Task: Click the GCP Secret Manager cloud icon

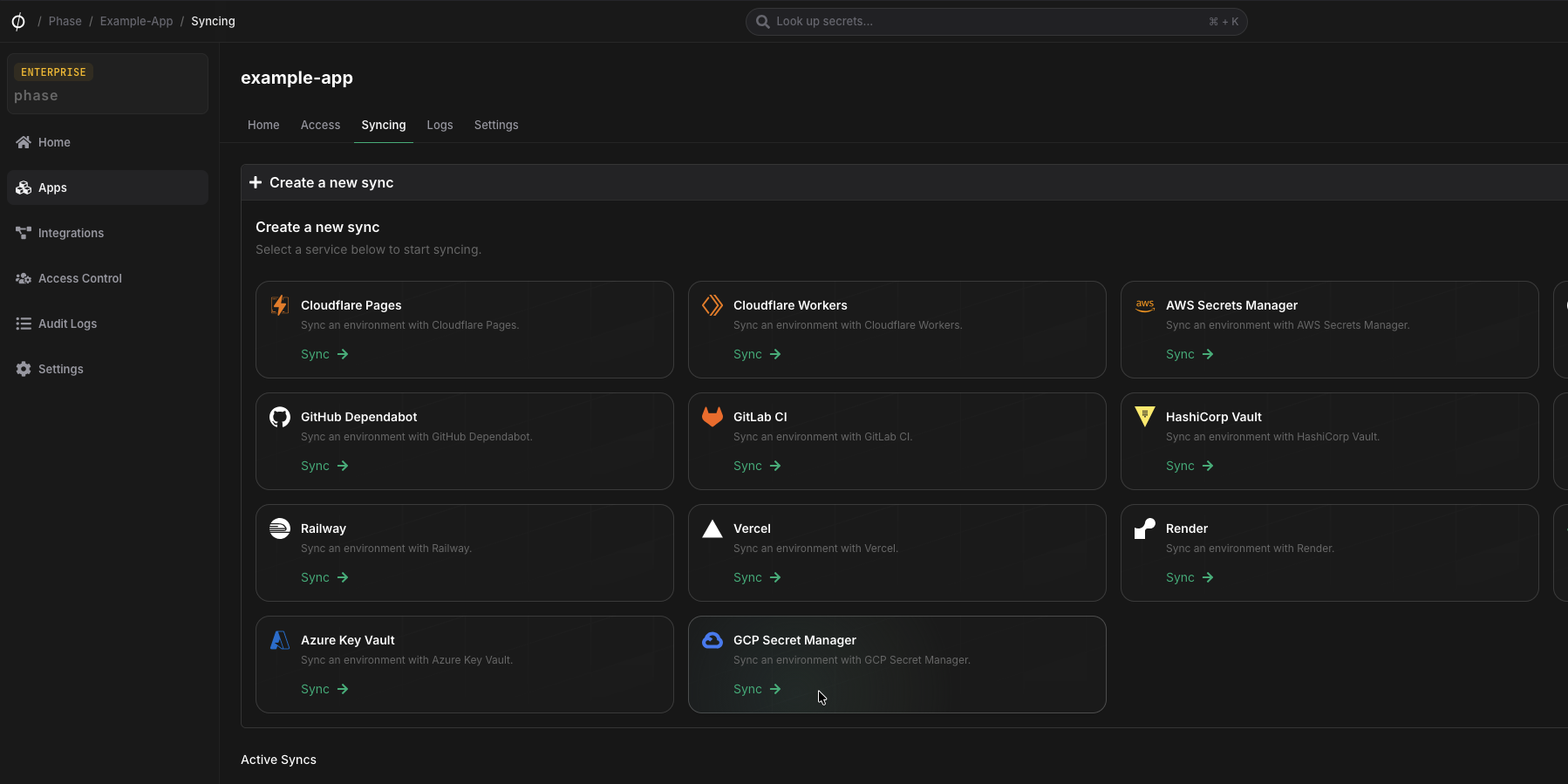Action: (712, 640)
